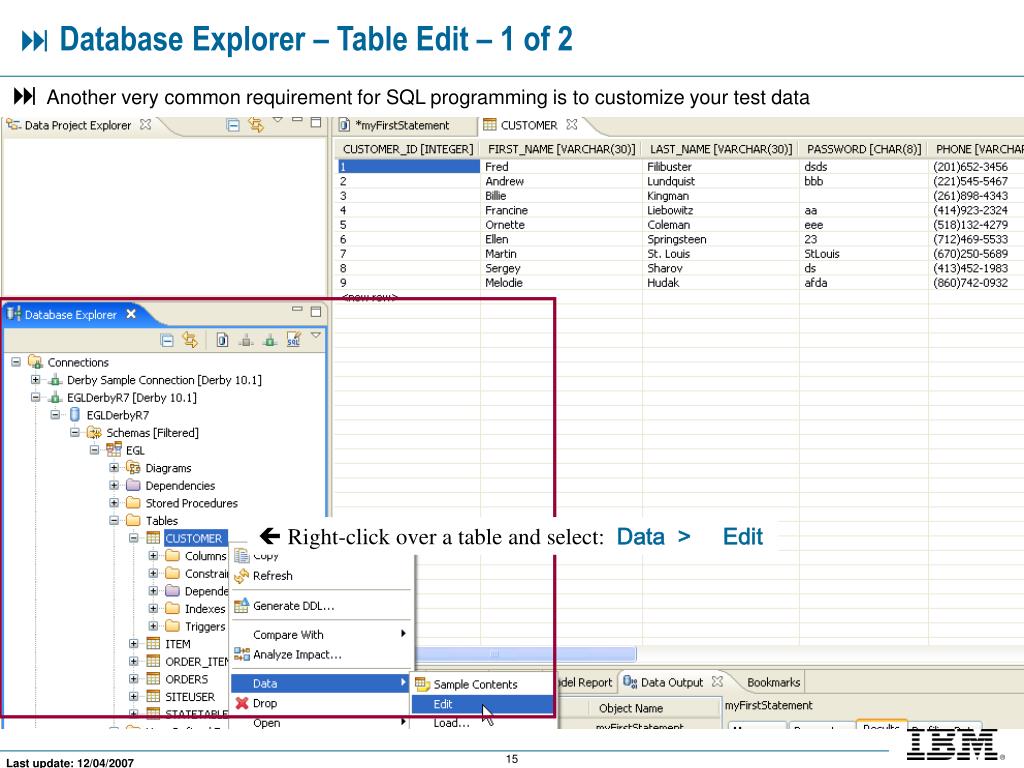The width and height of the screenshot is (1024, 768).
Task: Click the Analyze Impact icon in context menu
Action: tap(242, 654)
